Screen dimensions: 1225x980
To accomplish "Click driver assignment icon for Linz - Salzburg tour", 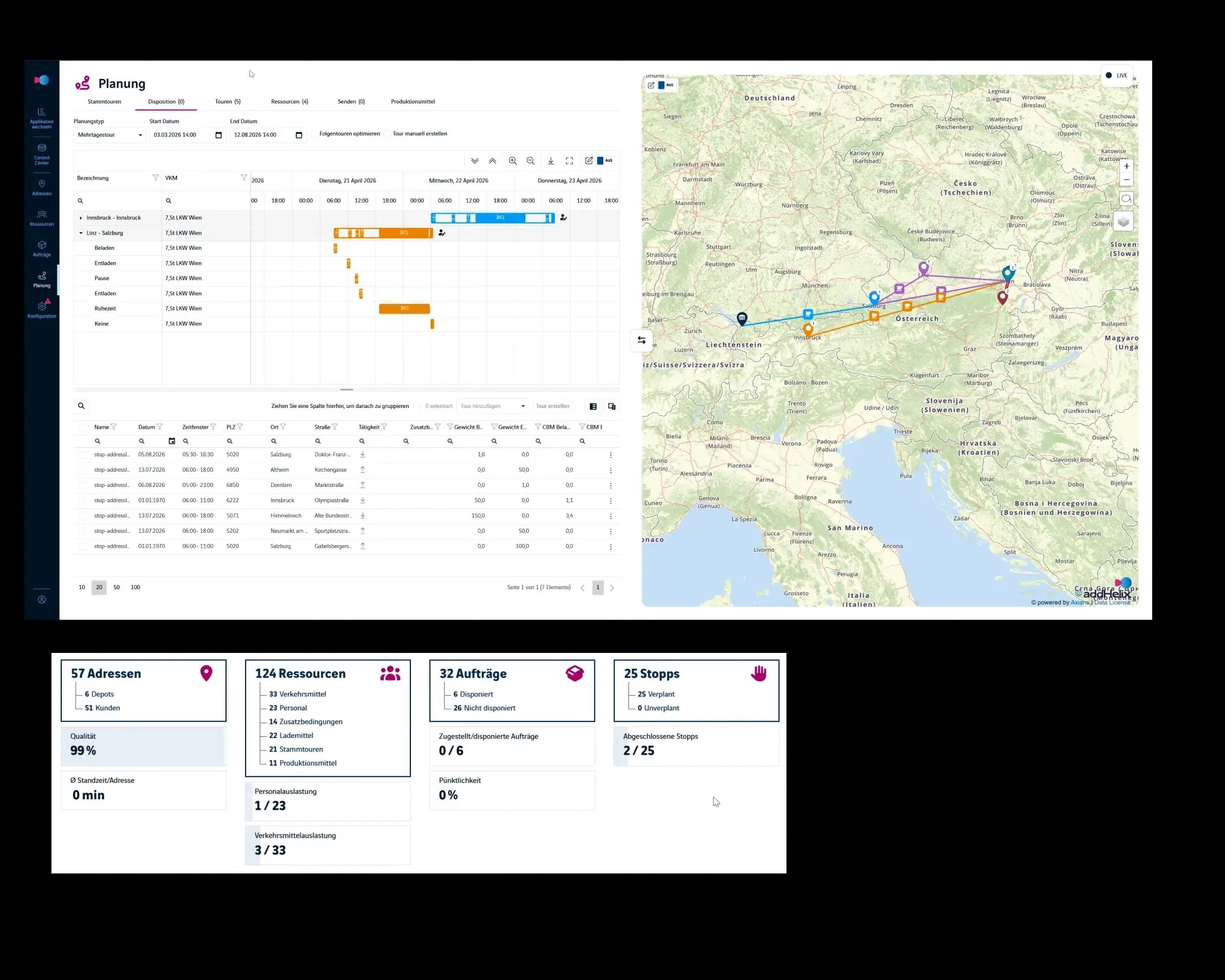I will tap(442, 233).
